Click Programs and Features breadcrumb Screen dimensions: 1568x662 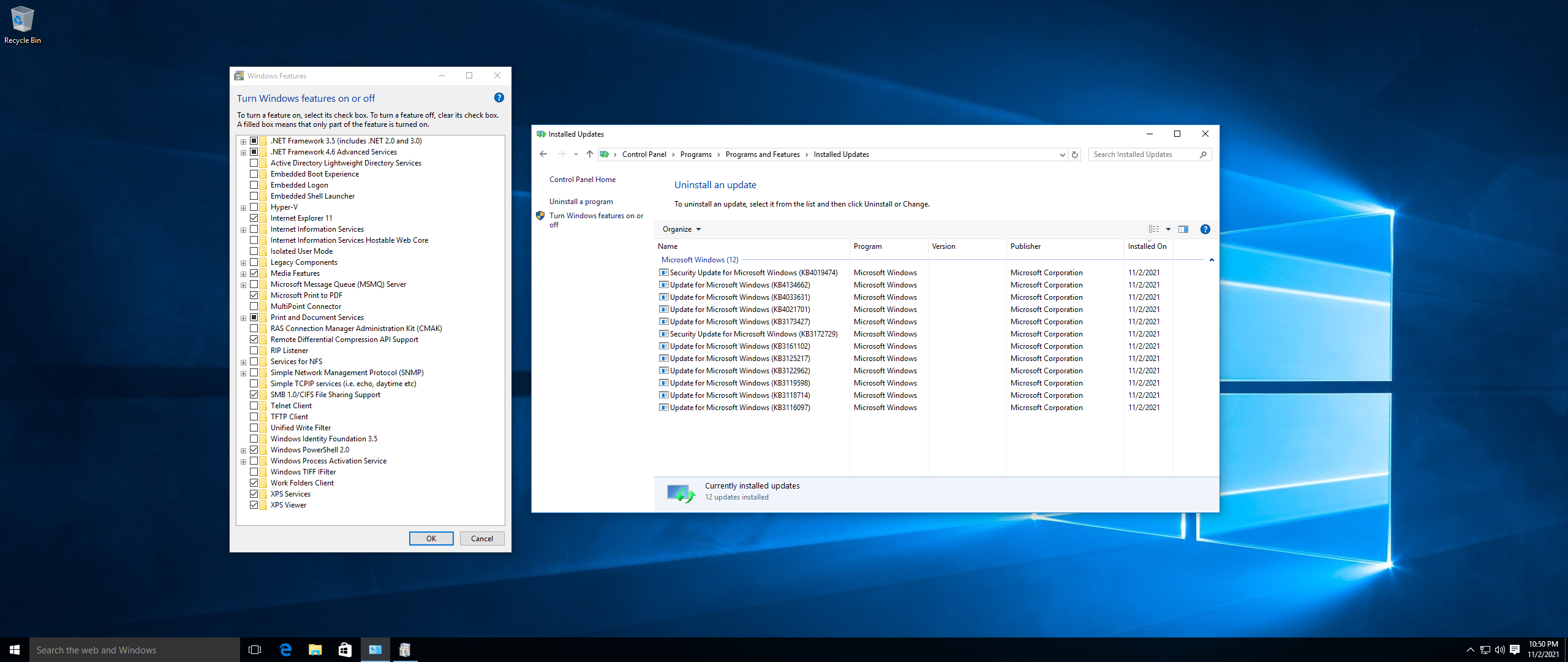click(x=763, y=154)
